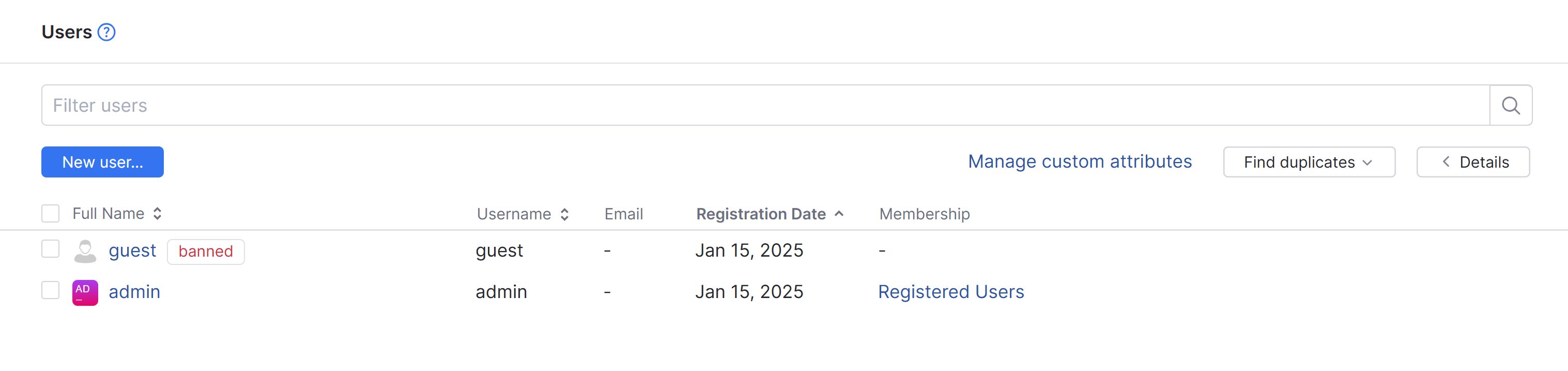Sort by Username using its sort arrows
Viewport: 1568px width, 371px height.
564,213
